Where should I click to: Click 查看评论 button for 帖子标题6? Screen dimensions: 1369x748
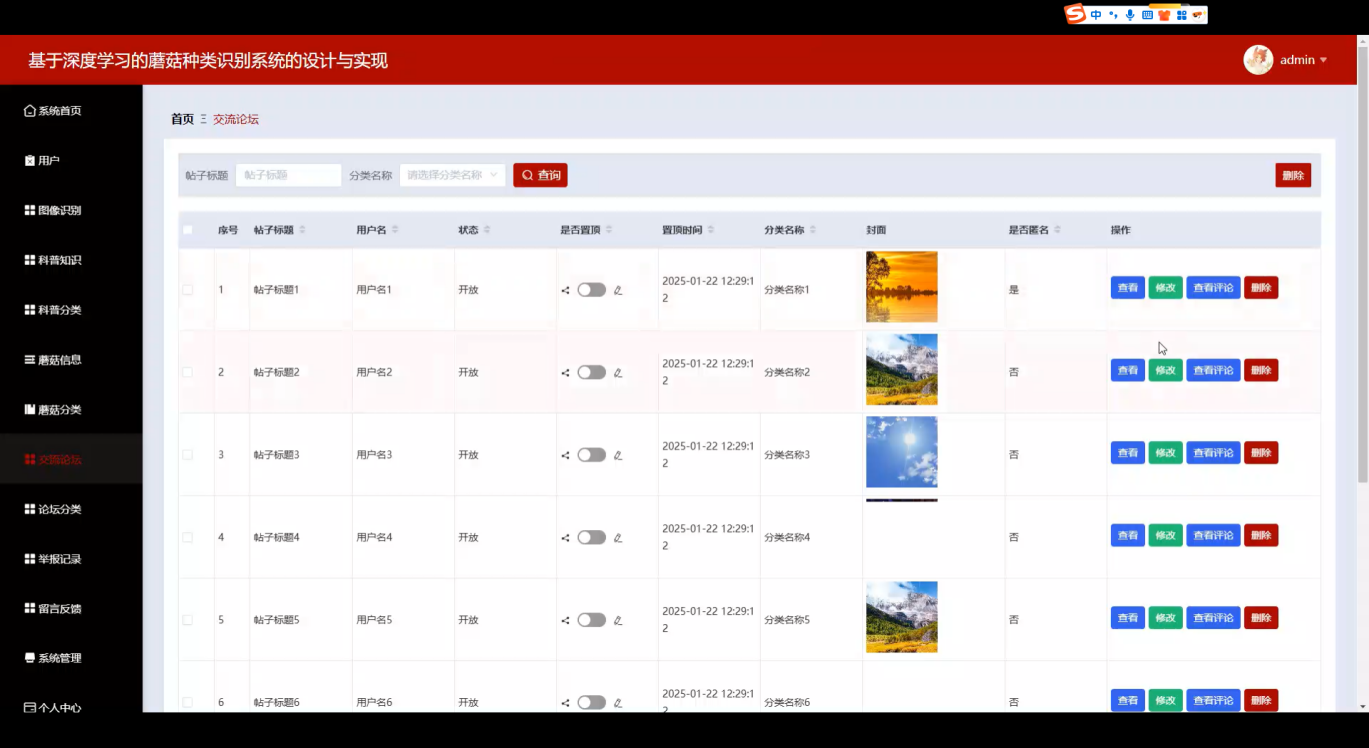coord(1213,700)
